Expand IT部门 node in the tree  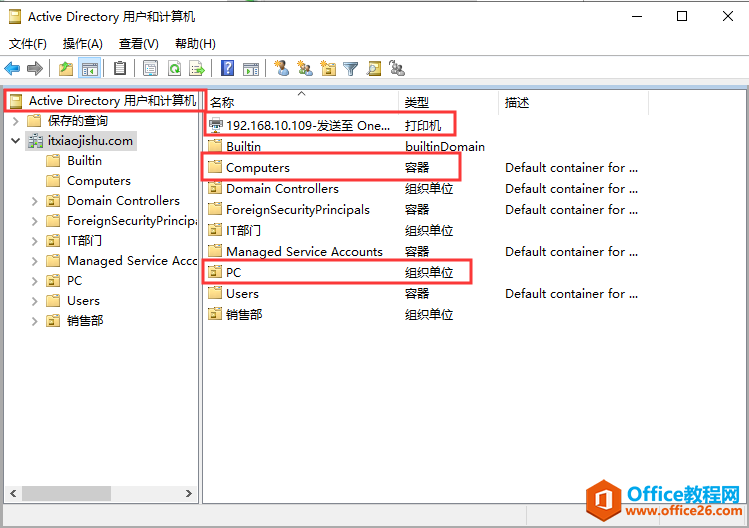pos(34,241)
